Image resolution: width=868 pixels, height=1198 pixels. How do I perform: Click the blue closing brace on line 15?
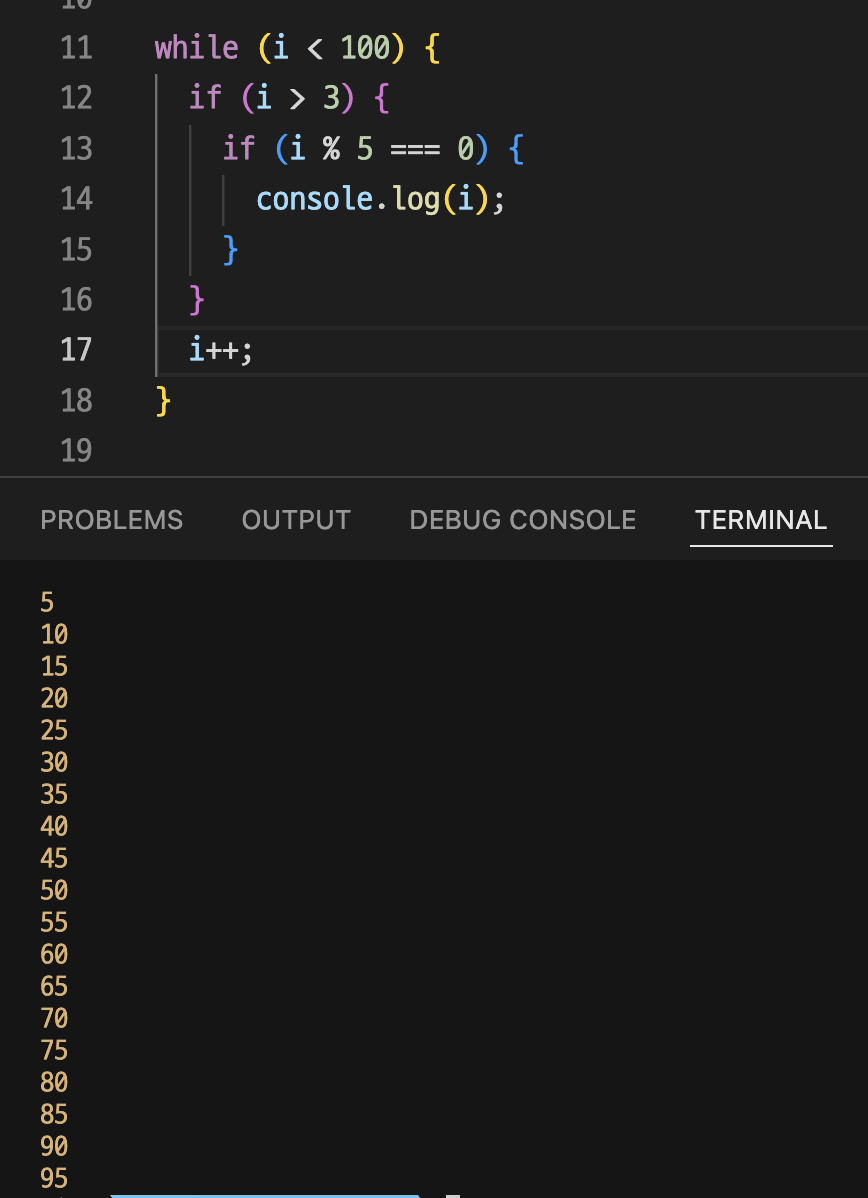(x=231, y=250)
